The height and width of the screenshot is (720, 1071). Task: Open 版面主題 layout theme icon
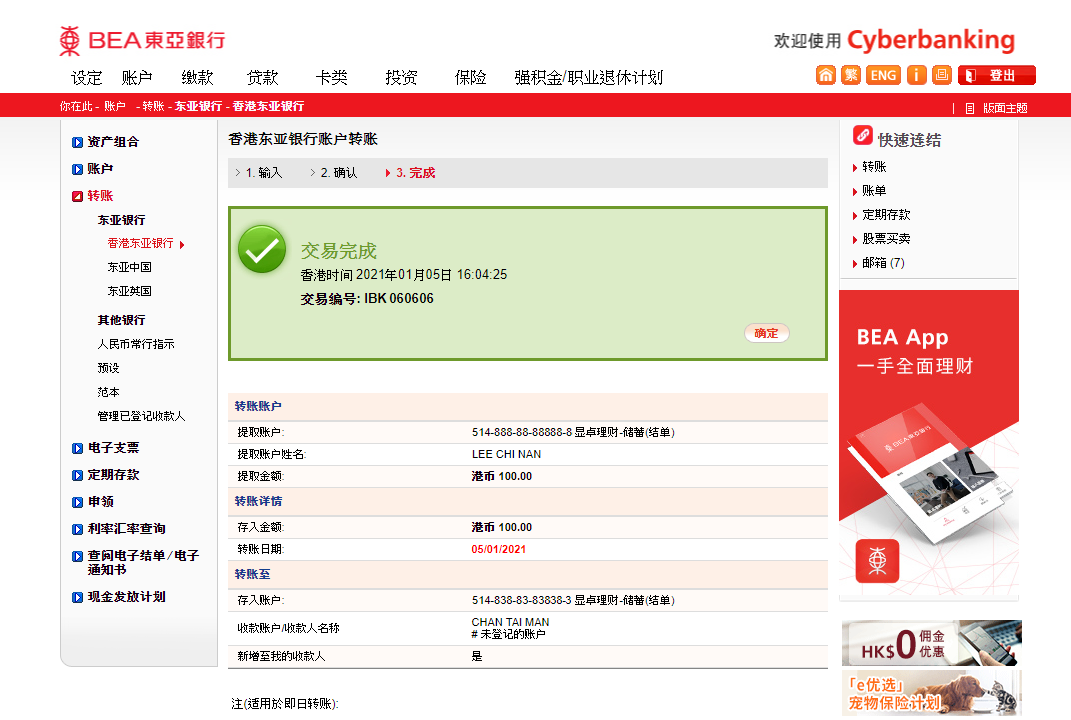969,108
